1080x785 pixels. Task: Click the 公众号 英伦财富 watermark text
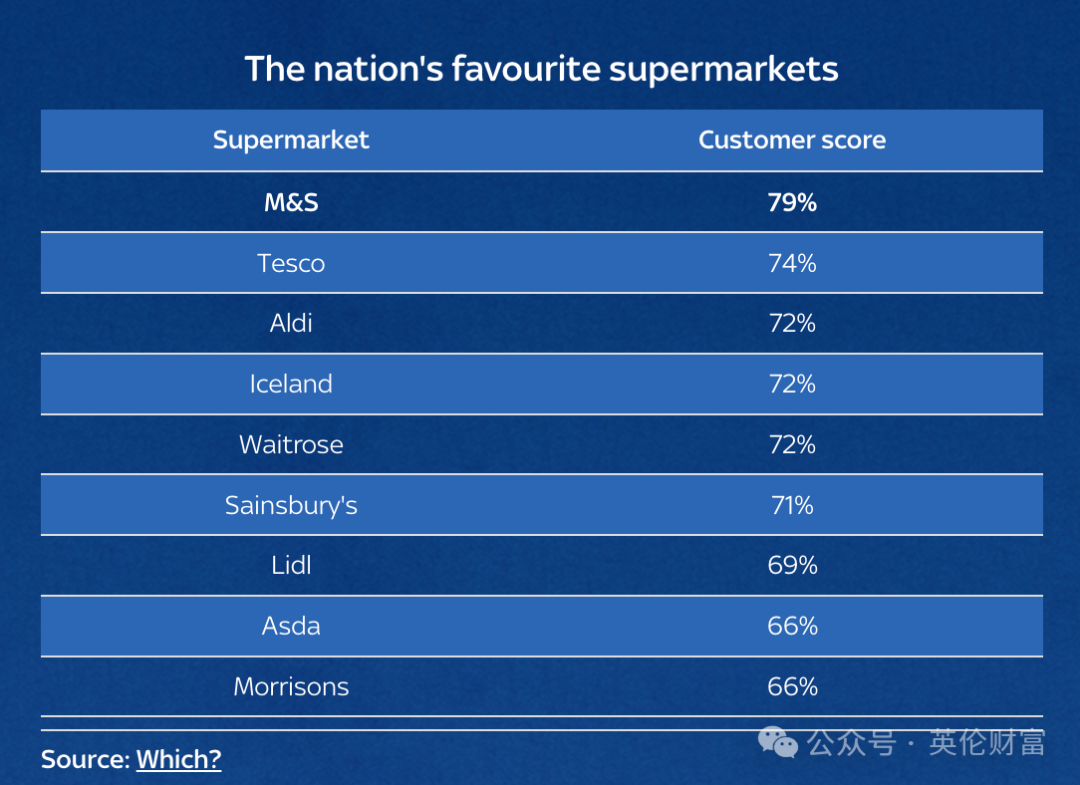coord(926,743)
